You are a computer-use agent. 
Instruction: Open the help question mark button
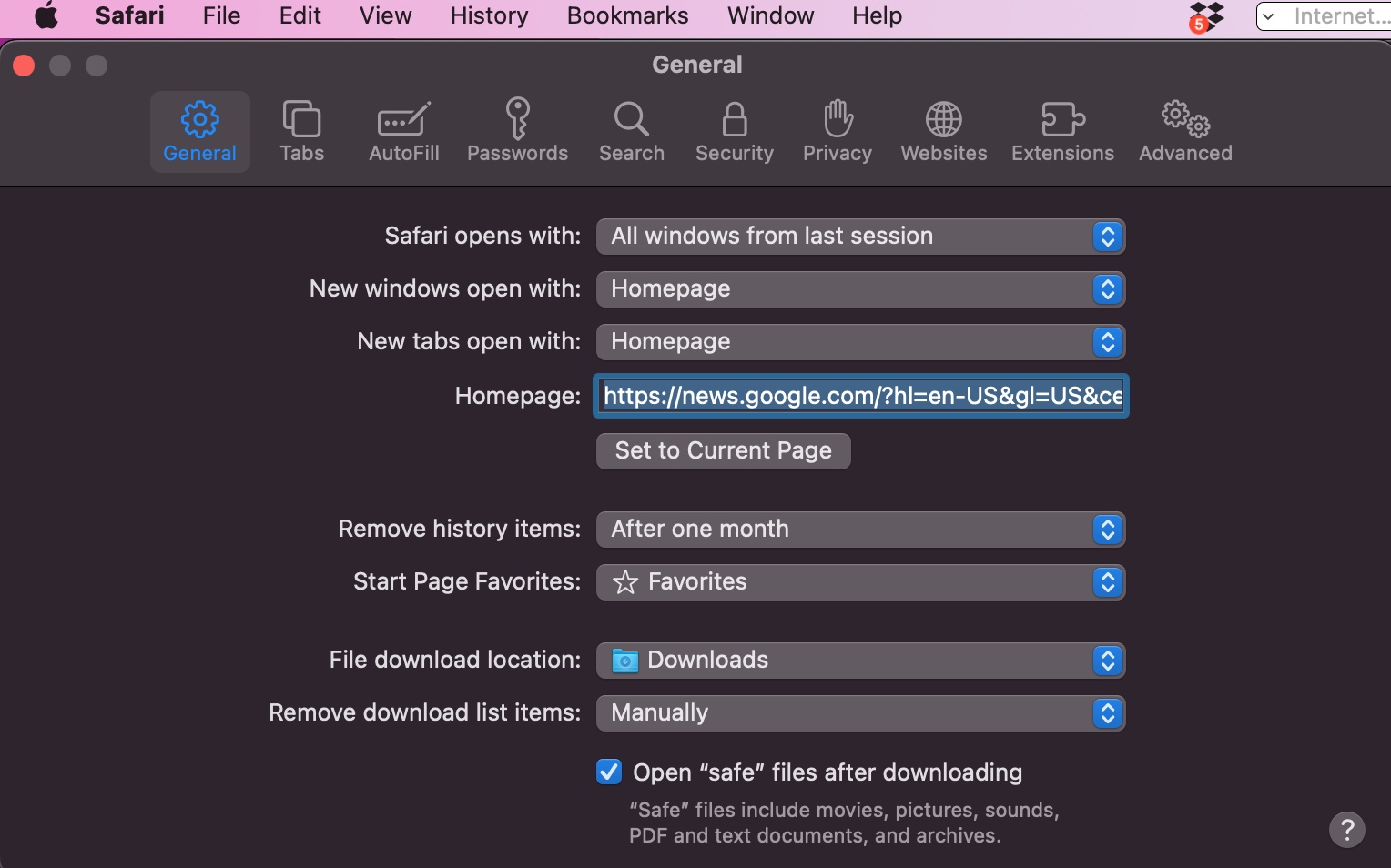pos(1346,830)
